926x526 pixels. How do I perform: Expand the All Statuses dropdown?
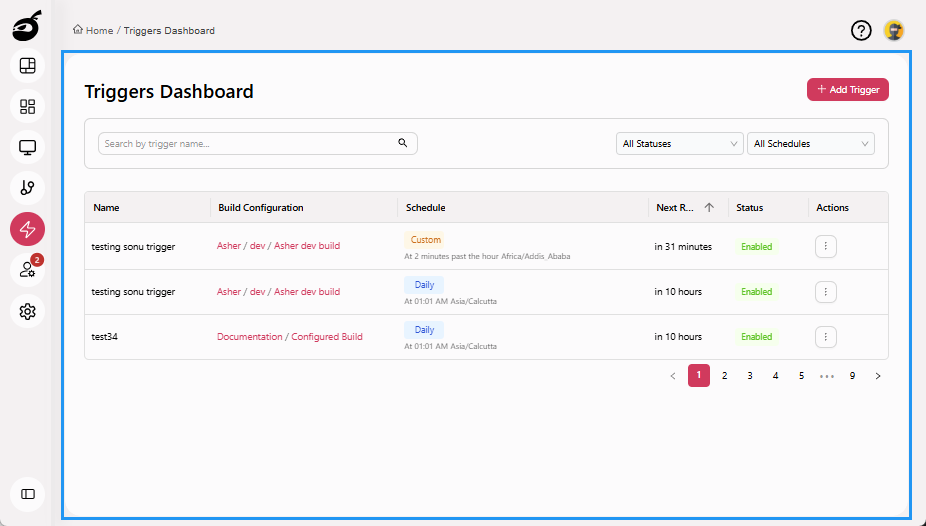click(x=679, y=144)
